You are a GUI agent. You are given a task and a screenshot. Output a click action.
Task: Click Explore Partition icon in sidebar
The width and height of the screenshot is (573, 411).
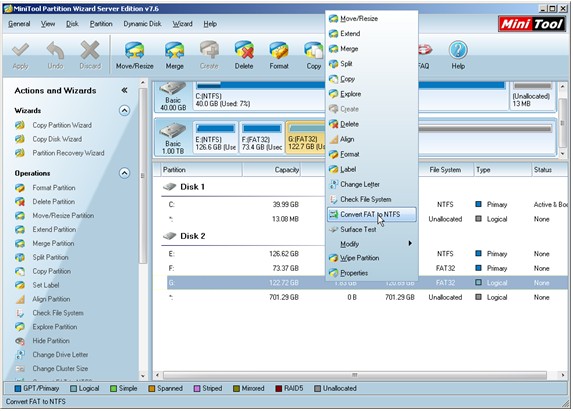click(20, 327)
